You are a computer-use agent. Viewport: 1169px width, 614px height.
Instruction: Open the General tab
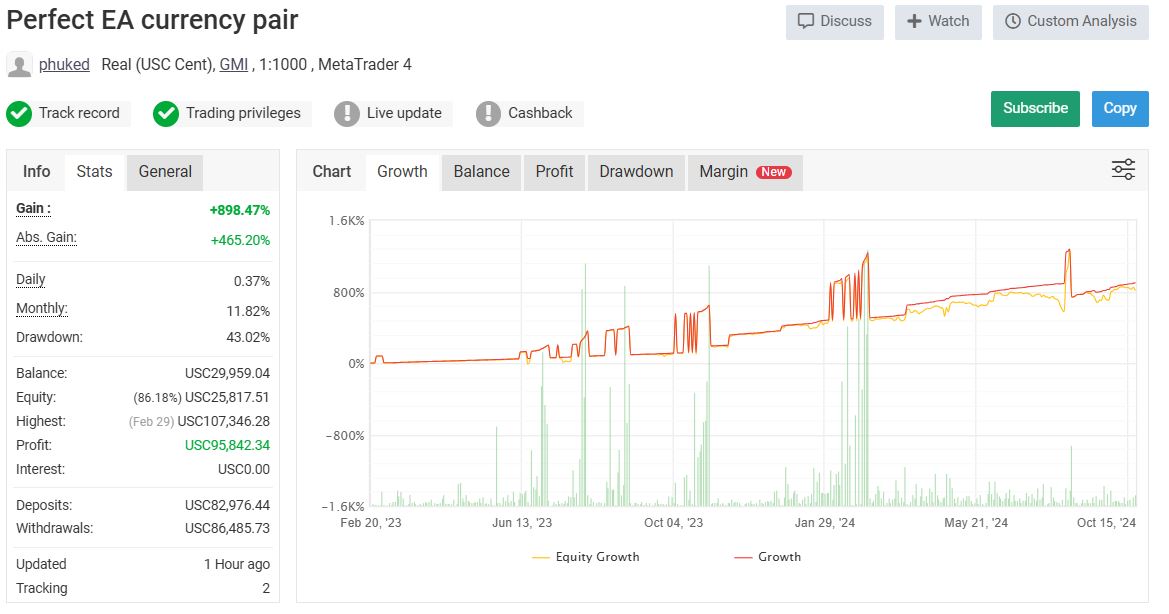coord(165,172)
